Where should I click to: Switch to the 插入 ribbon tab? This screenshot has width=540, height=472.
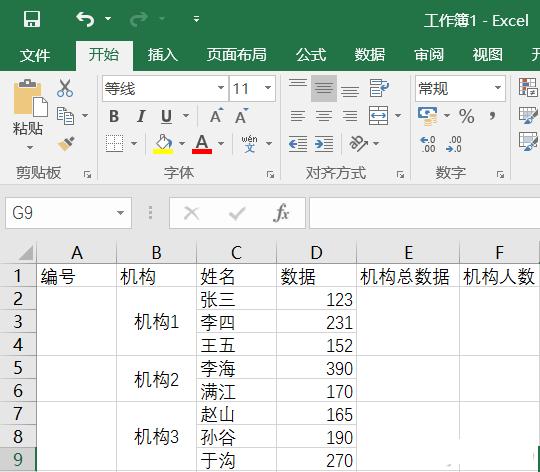pyautogui.click(x=163, y=55)
